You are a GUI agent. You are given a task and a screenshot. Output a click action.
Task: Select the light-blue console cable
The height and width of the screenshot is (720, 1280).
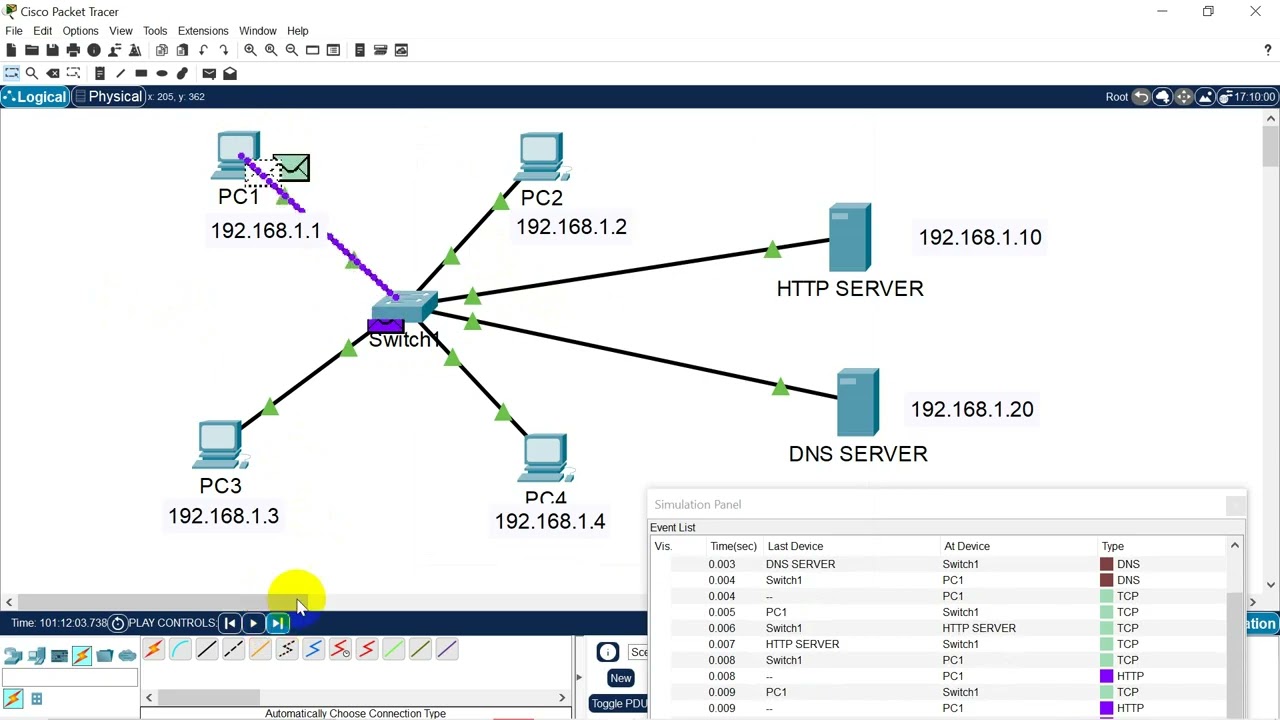point(180,650)
